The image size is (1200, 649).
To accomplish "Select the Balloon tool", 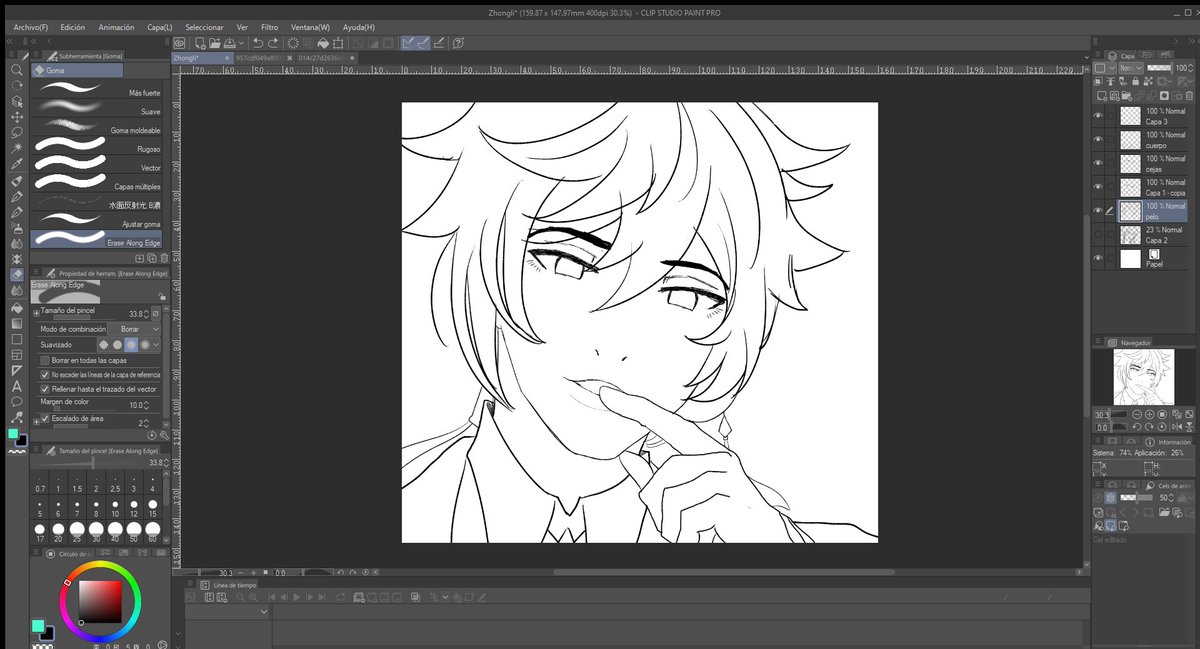I will (17, 401).
